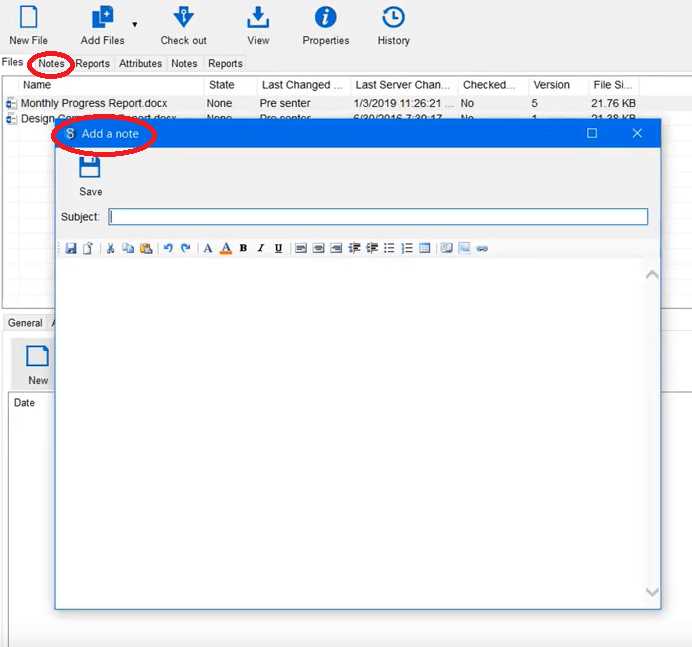Click the New icon in lower panel
692x647 pixels.
(38, 357)
